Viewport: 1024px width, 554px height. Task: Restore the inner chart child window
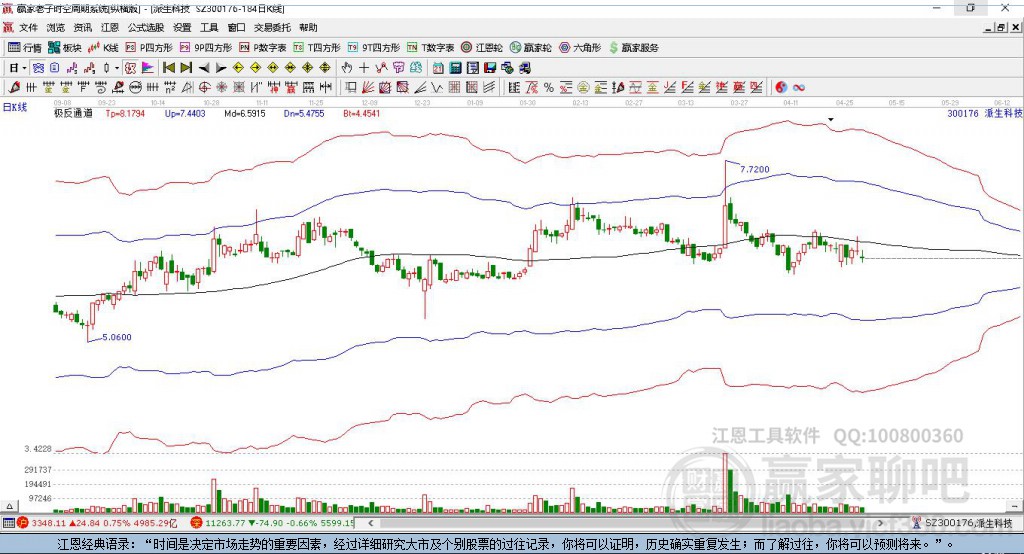[1001, 27]
